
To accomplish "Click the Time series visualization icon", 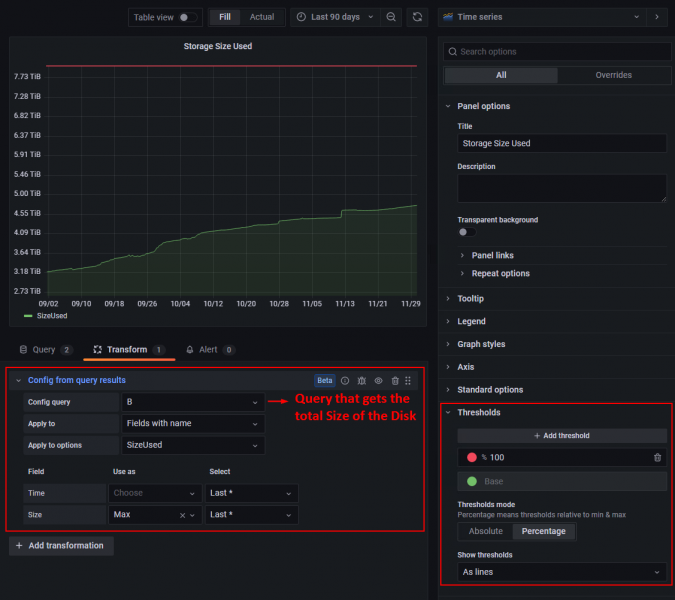I will [448, 17].
